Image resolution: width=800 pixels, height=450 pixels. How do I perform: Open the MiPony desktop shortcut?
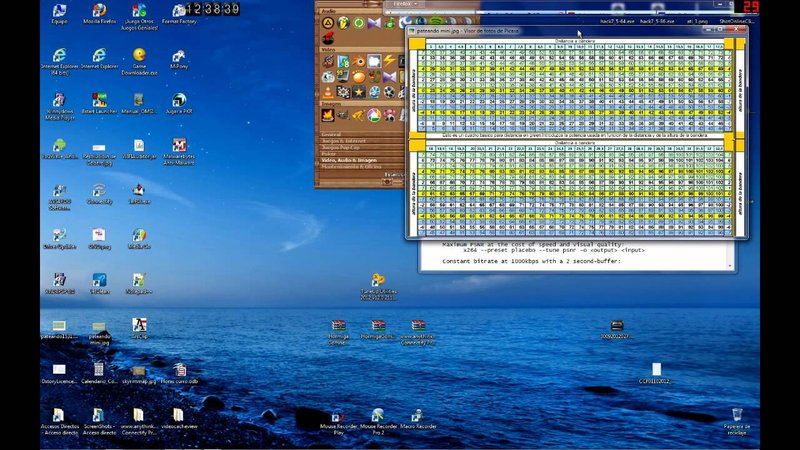(x=179, y=59)
